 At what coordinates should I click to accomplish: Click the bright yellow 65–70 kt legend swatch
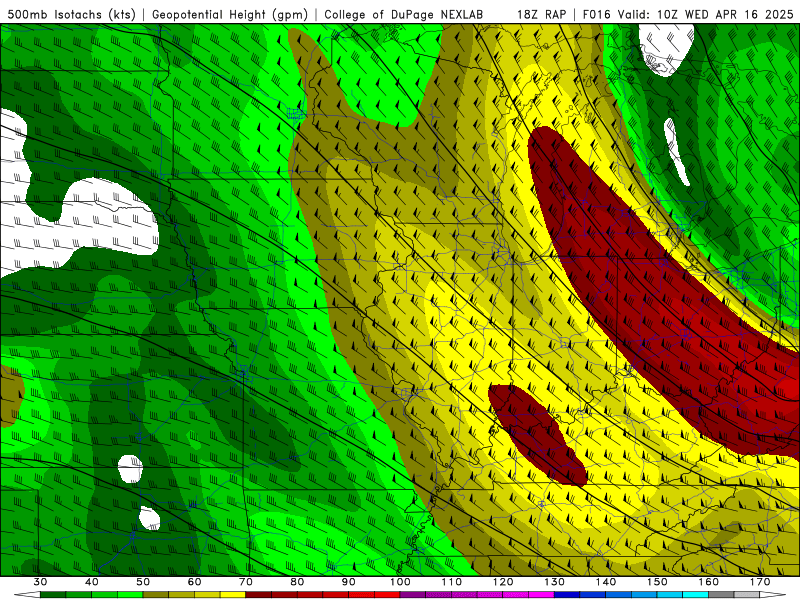click(x=233, y=595)
